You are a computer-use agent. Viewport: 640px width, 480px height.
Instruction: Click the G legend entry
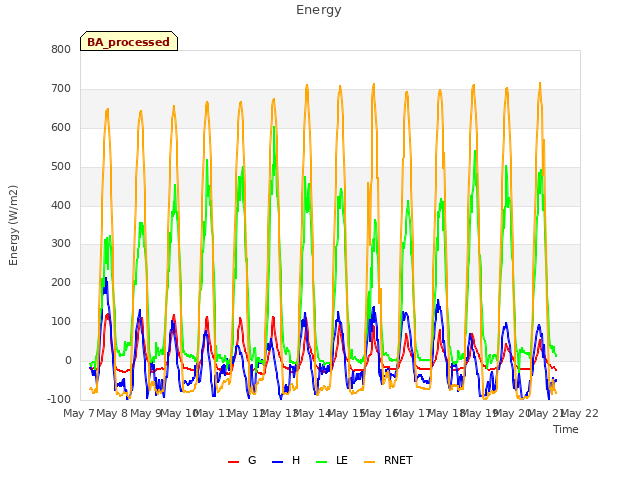242,460
